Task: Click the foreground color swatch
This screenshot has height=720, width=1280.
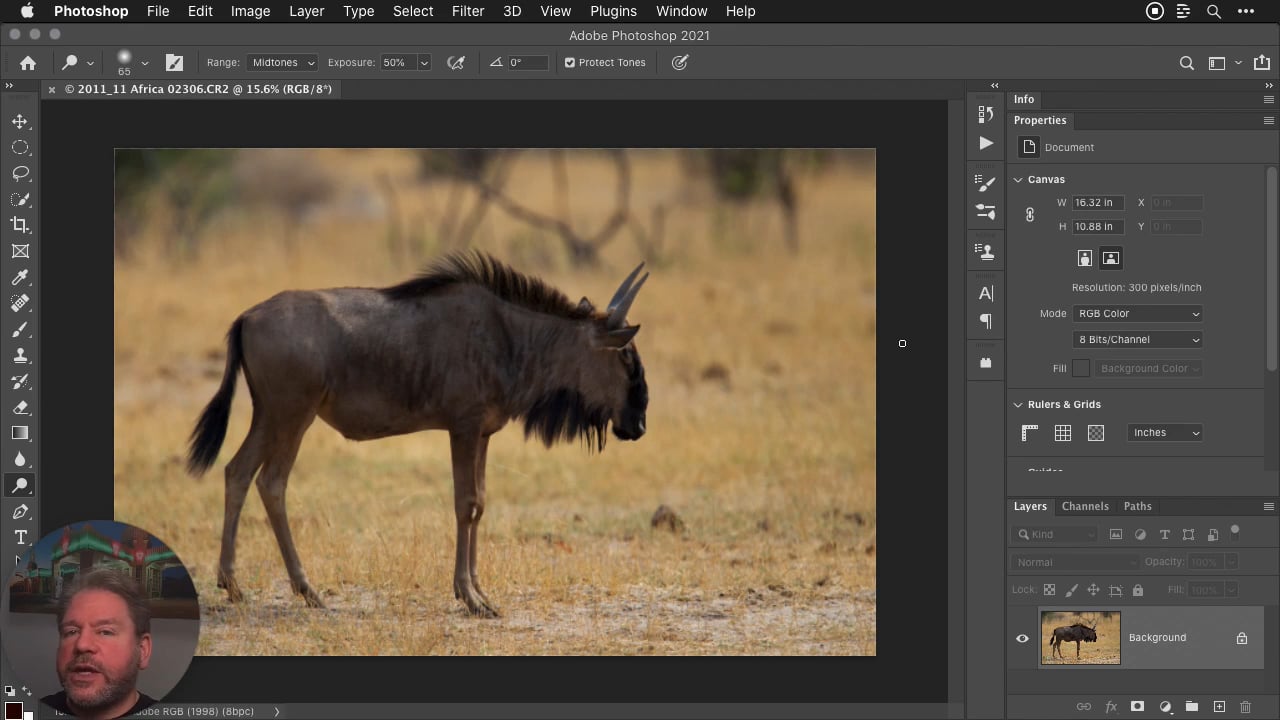Action: tap(14, 711)
